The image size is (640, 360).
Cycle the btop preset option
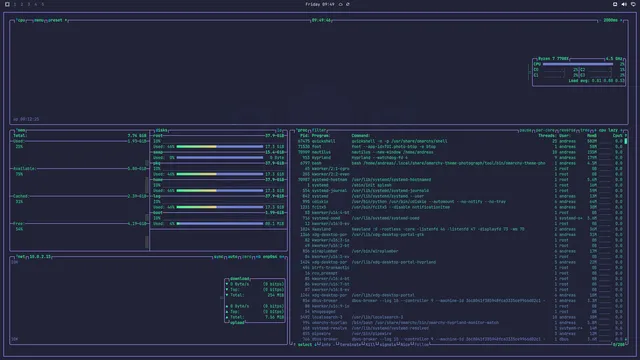(57, 20)
